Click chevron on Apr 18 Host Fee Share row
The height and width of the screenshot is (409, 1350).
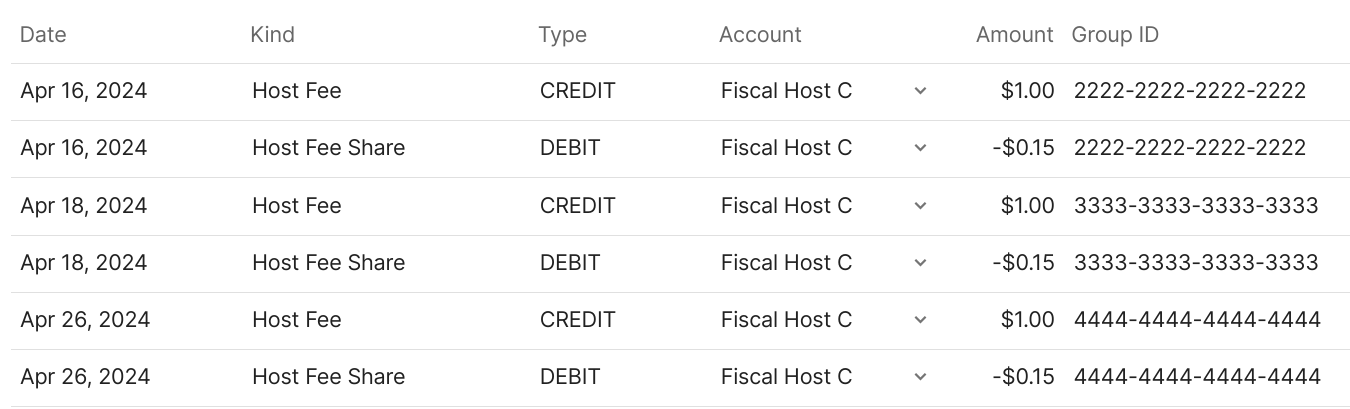[x=920, y=263]
